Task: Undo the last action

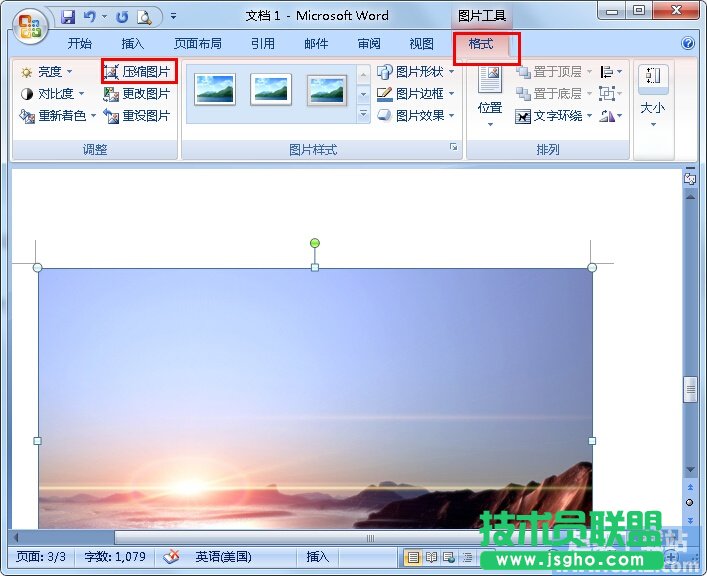Action: click(90, 17)
